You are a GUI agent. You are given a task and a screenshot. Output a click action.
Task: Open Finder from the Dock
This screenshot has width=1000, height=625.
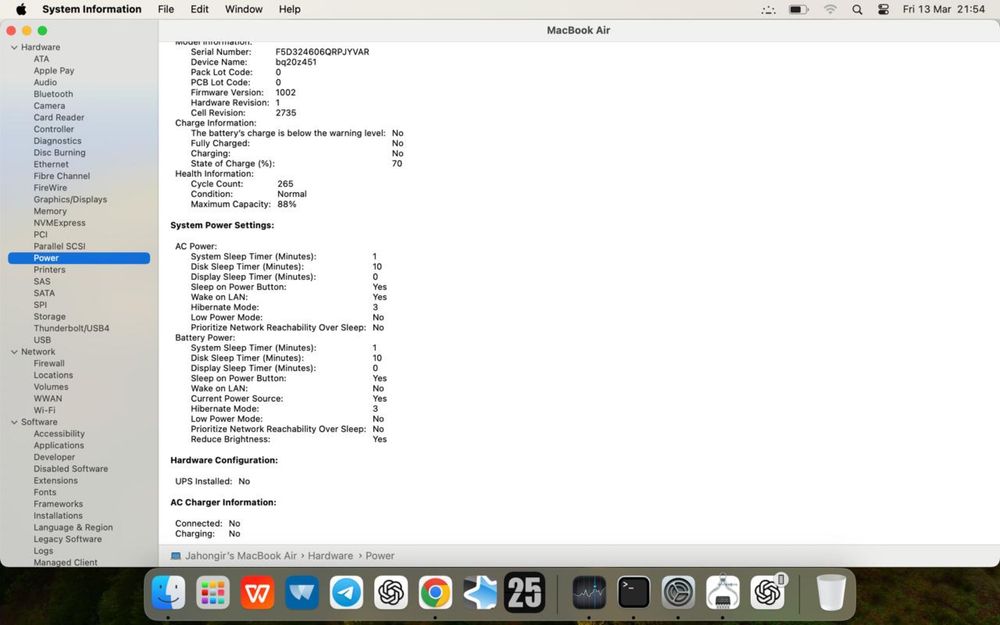168,592
